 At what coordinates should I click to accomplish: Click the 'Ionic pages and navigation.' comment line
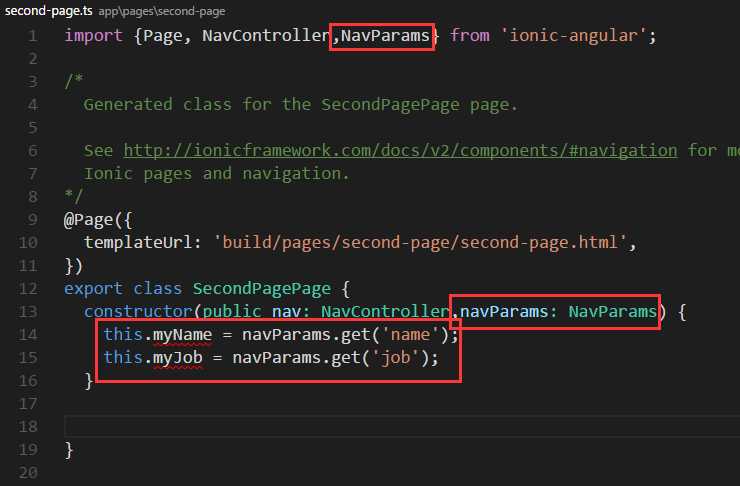click(217, 174)
